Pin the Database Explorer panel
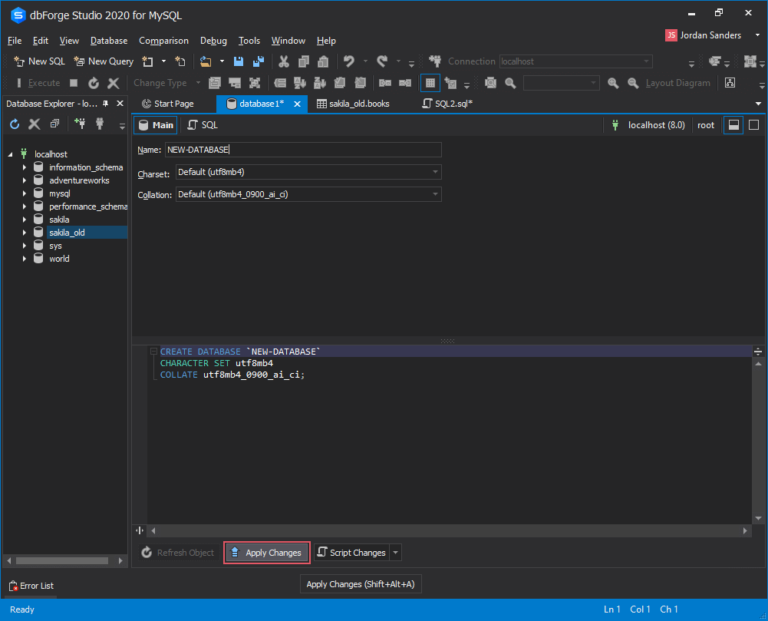 click(105, 103)
